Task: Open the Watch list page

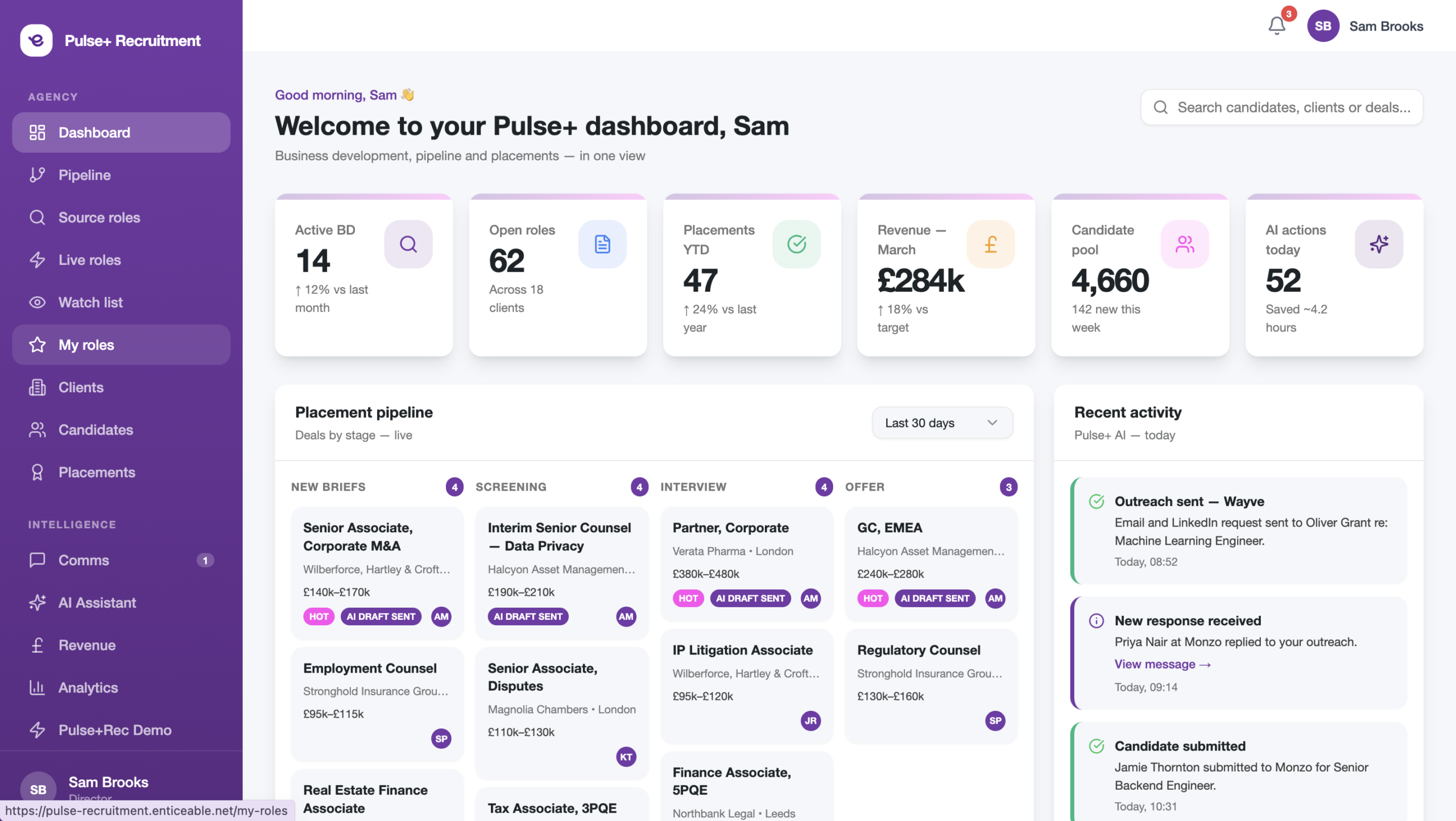Action: tap(121, 302)
